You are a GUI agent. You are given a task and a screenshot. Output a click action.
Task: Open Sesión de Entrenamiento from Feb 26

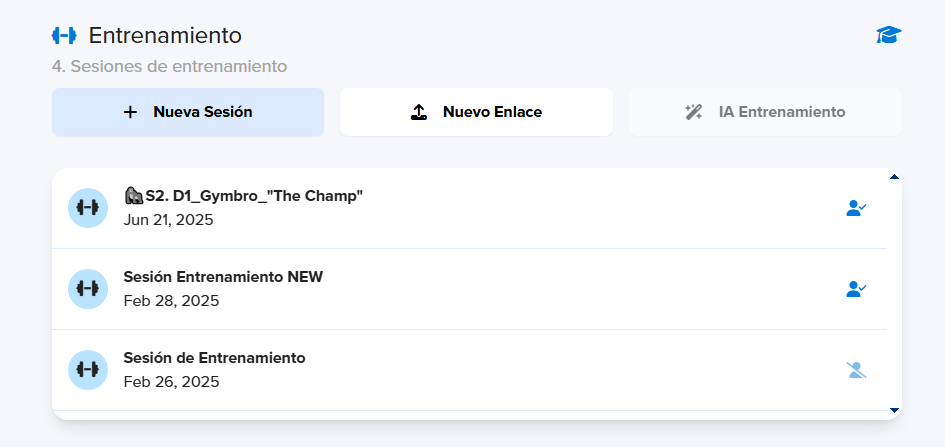pyautogui.click(x=469, y=370)
